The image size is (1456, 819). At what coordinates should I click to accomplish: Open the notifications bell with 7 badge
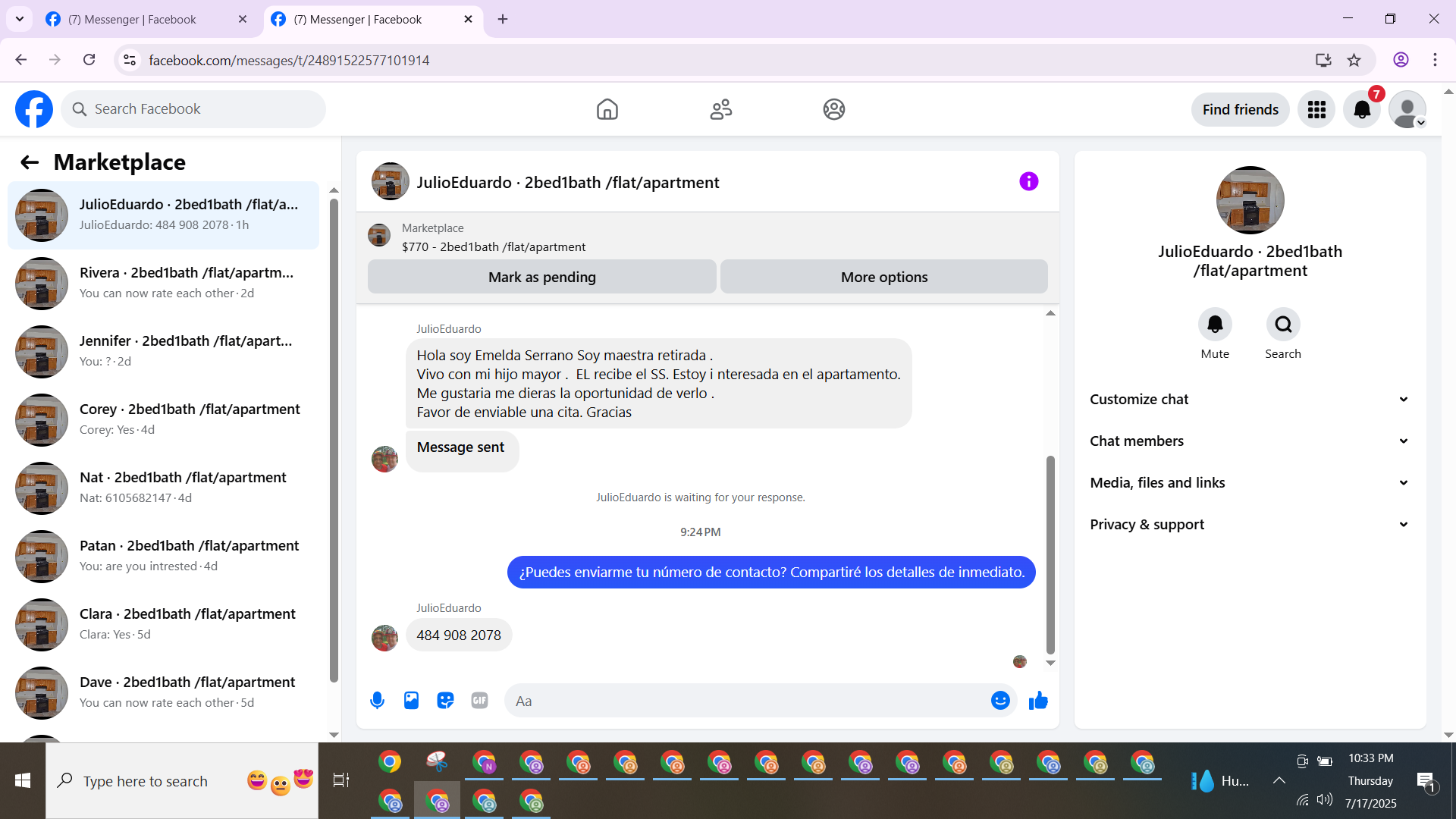tap(1362, 110)
